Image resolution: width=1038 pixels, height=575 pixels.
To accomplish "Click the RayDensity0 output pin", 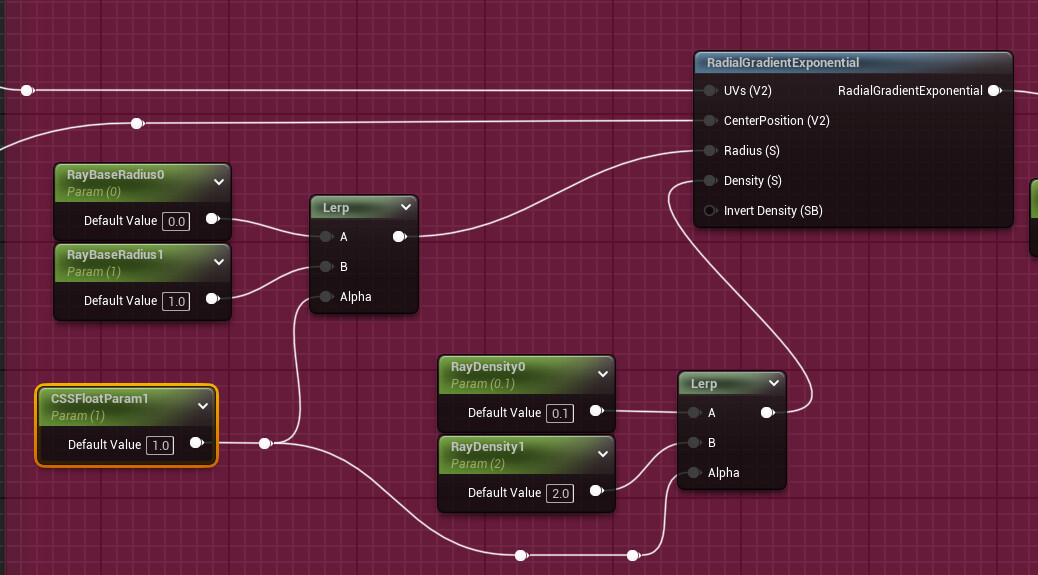I will (x=596, y=410).
